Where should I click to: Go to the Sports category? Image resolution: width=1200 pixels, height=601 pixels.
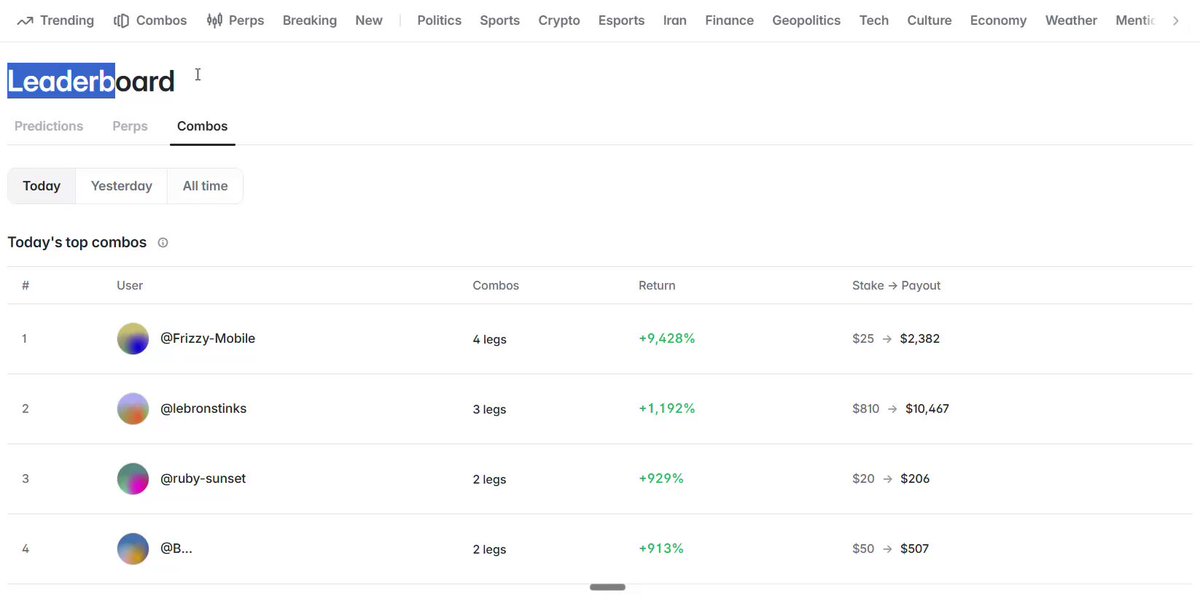coord(500,20)
